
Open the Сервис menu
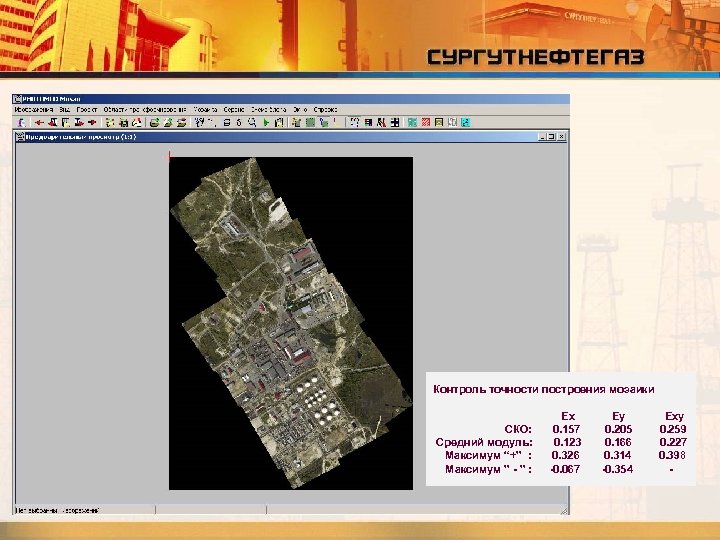234,110
